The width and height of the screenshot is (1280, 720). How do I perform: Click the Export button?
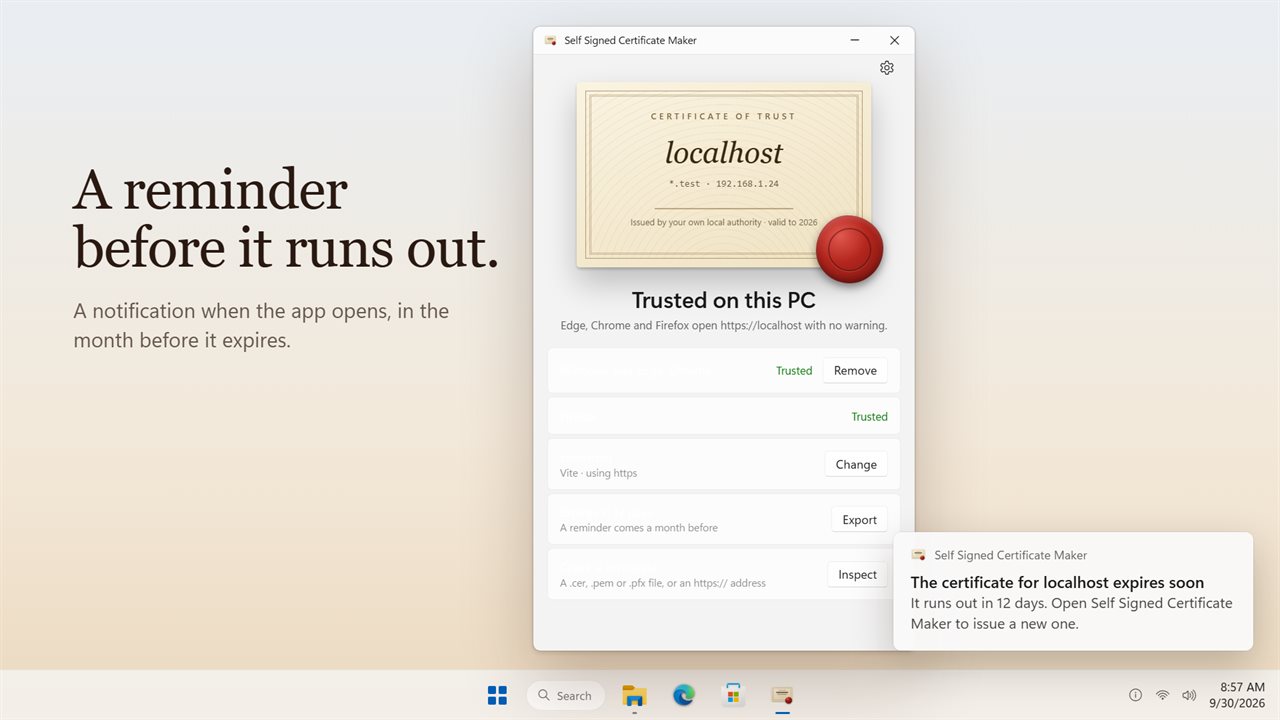[x=859, y=520]
